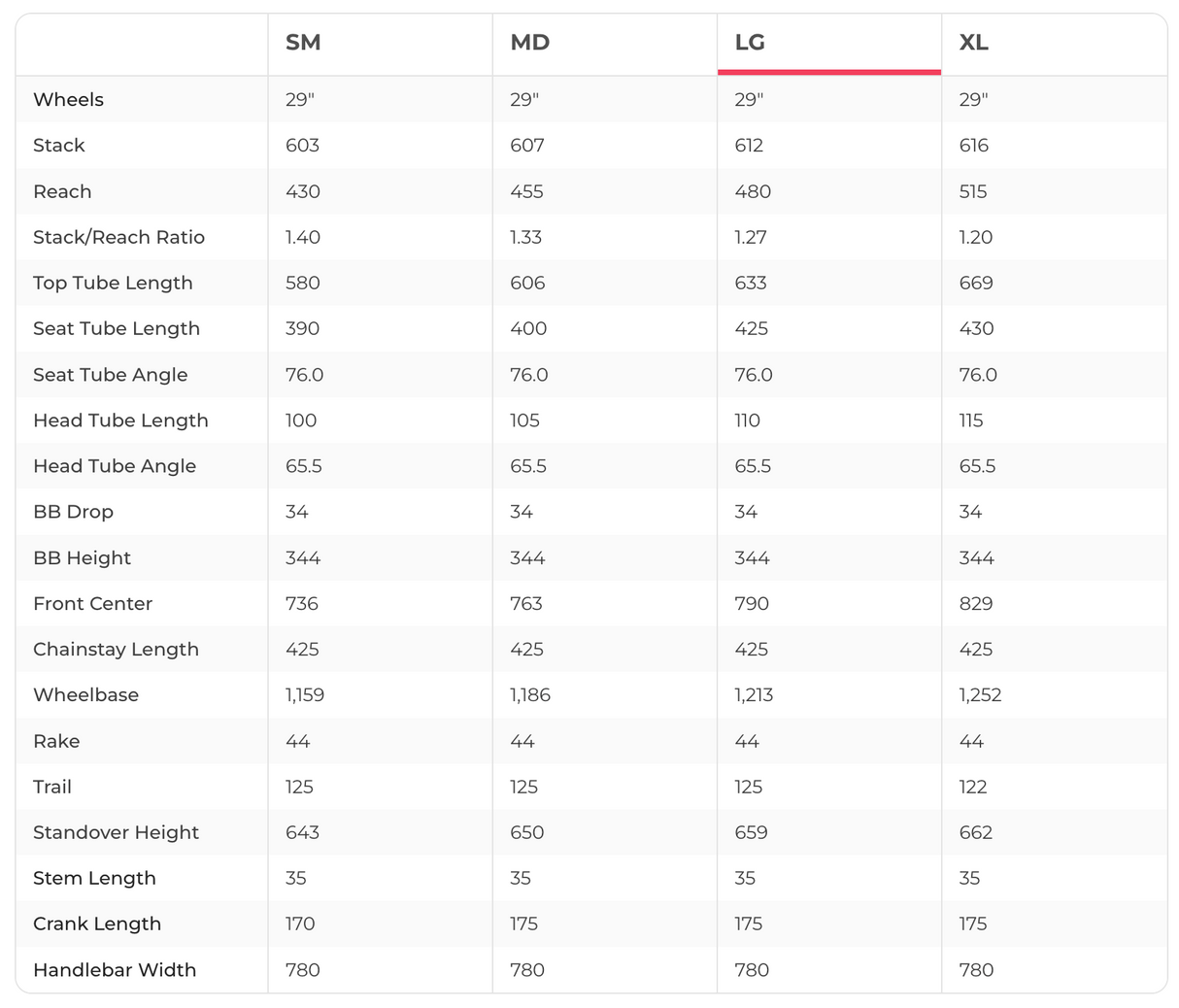The width and height of the screenshot is (1179, 1008).
Task: Click the Handlebar Width row label
Action: click(x=115, y=970)
